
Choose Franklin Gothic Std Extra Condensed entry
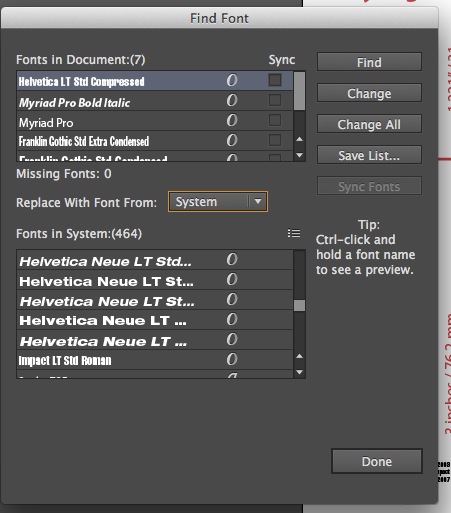(x=155, y=141)
